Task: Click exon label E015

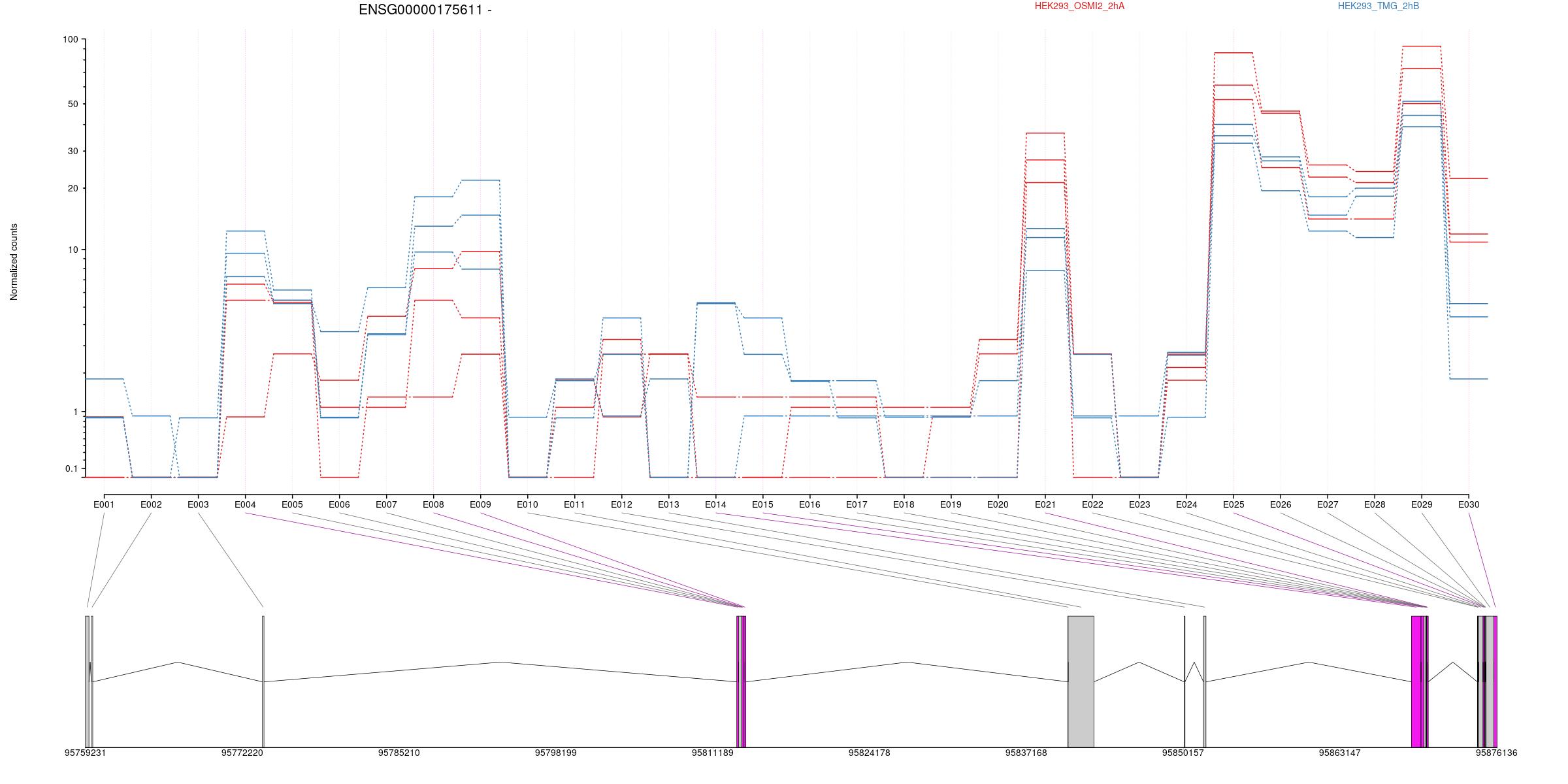Action: (762, 504)
